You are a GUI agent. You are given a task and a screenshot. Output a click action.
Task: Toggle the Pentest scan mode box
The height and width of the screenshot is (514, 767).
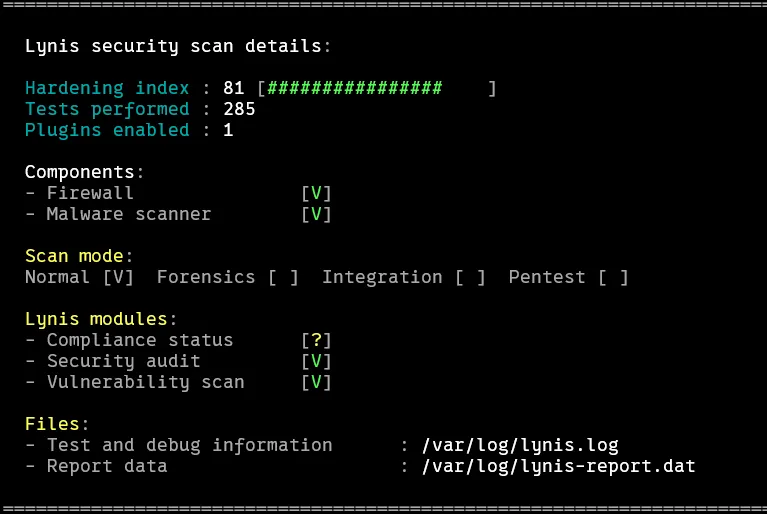(613, 277)
